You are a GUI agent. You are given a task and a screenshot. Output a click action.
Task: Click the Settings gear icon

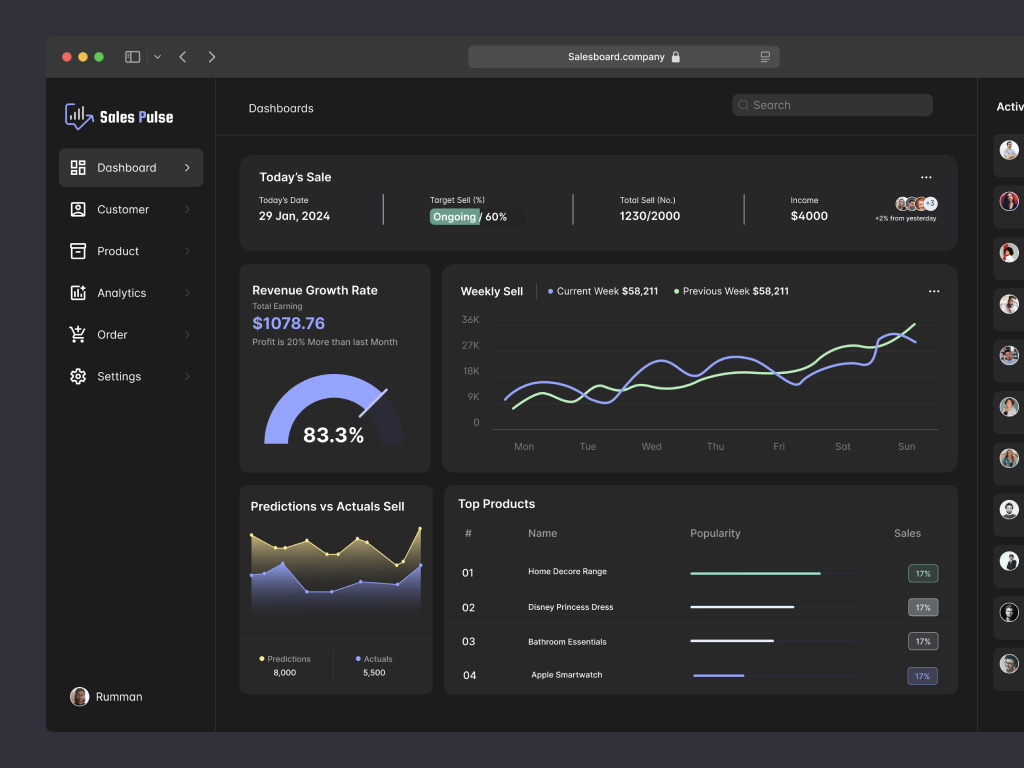coord(78,376)
